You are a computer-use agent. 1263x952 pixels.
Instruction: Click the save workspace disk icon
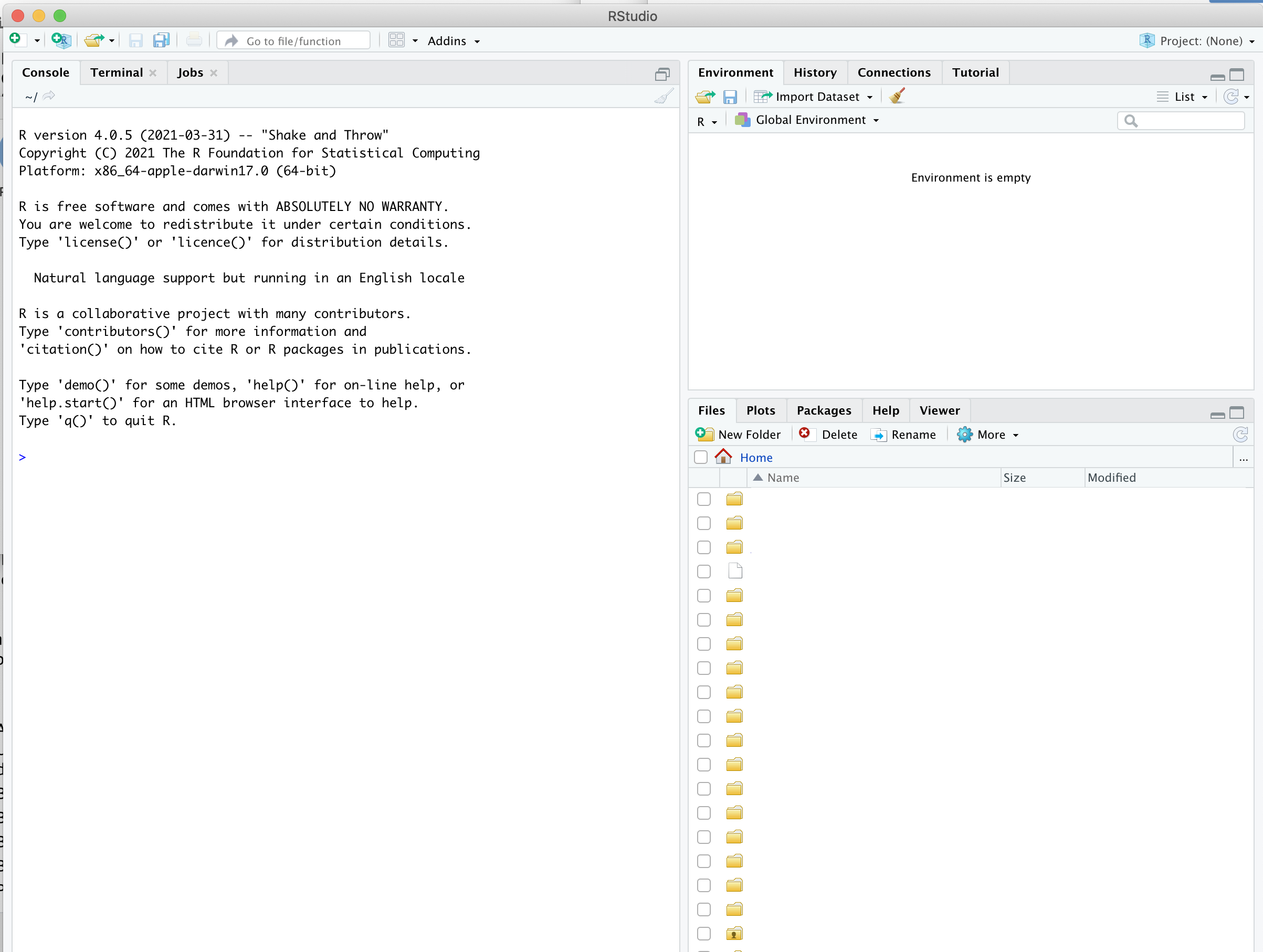(730, 97)
